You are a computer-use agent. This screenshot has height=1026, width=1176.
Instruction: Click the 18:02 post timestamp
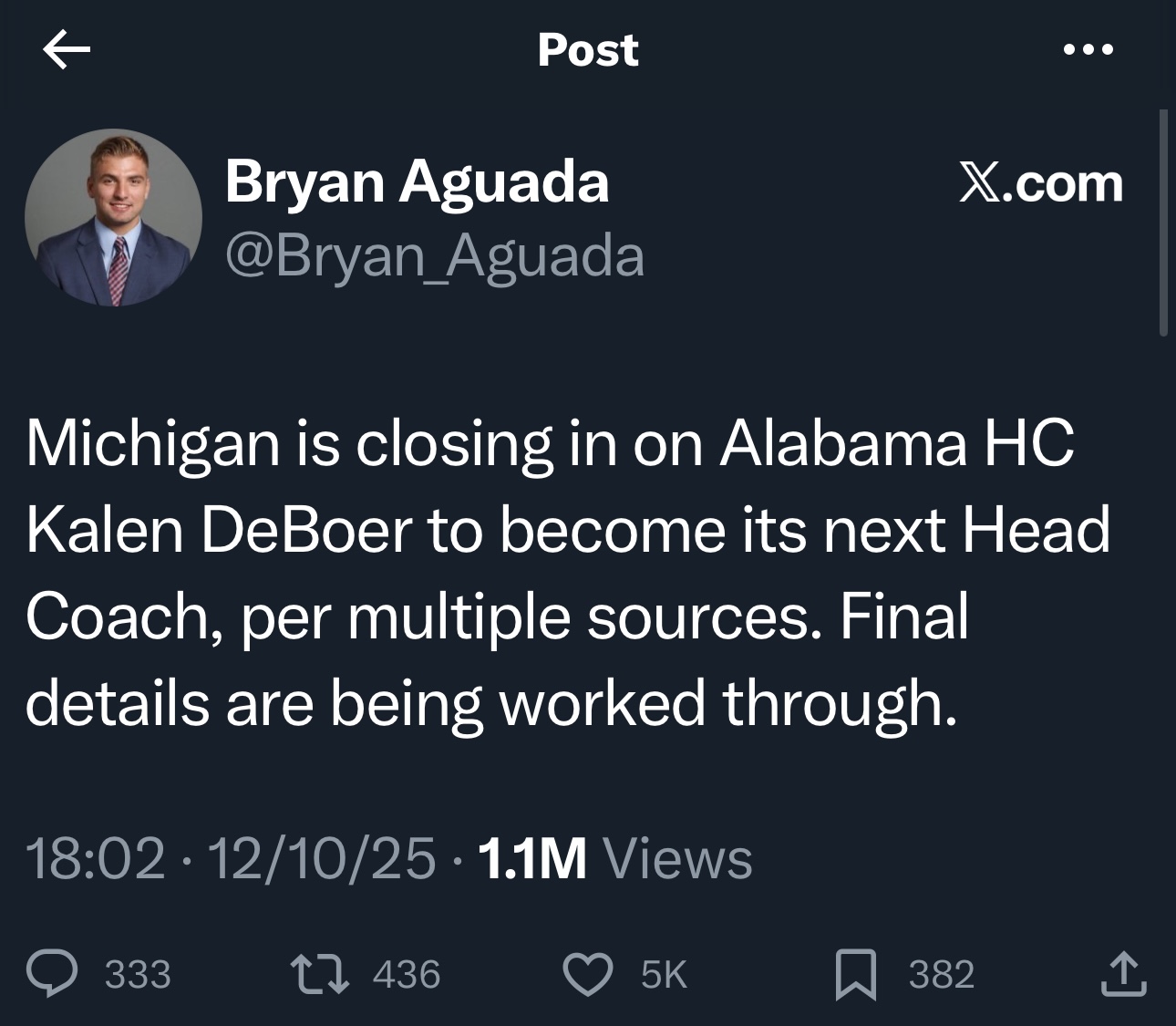pos(96,859)
